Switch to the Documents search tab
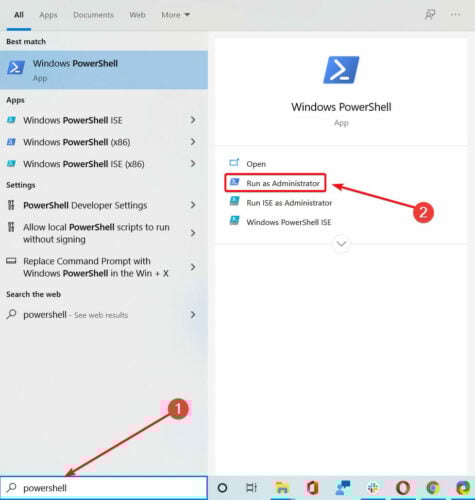The image size is (475, 500). 93,15
